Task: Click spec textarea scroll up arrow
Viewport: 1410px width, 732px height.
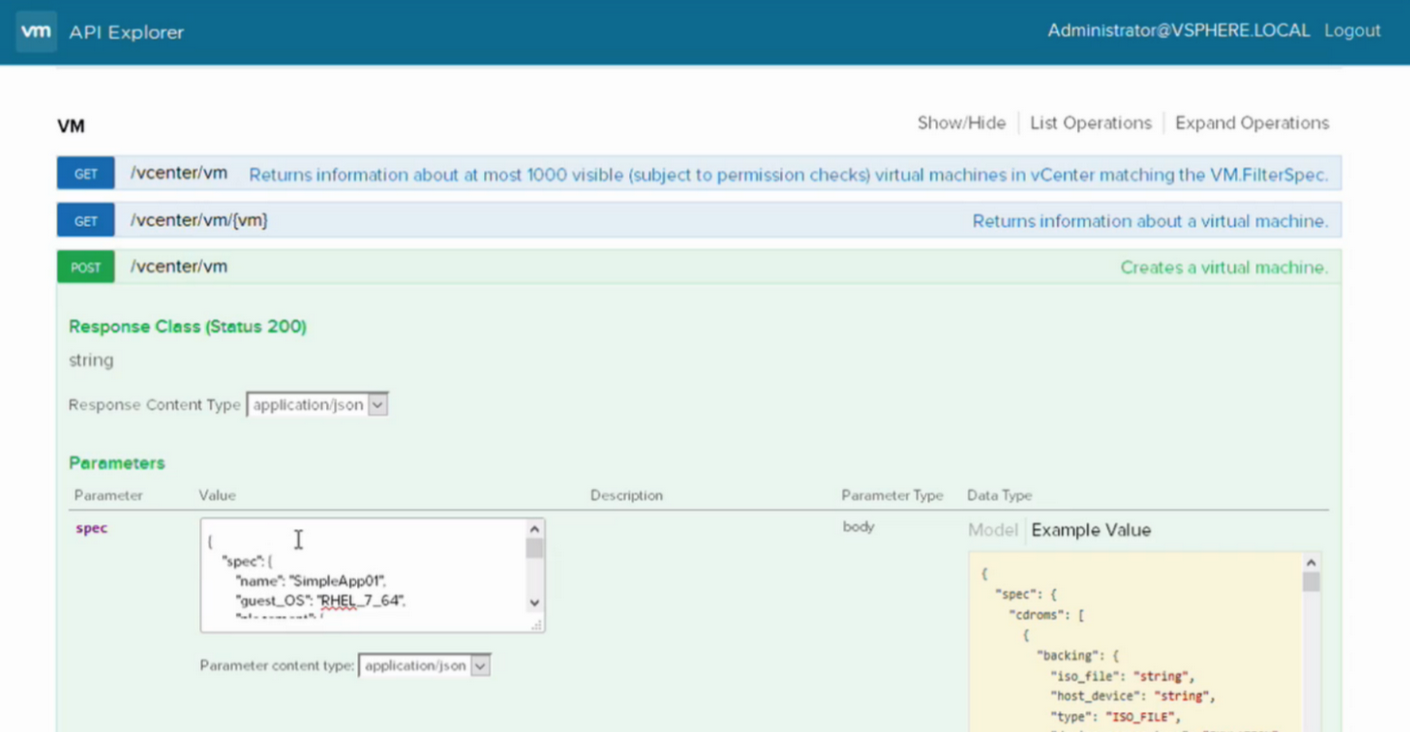Action: [534, 529]
